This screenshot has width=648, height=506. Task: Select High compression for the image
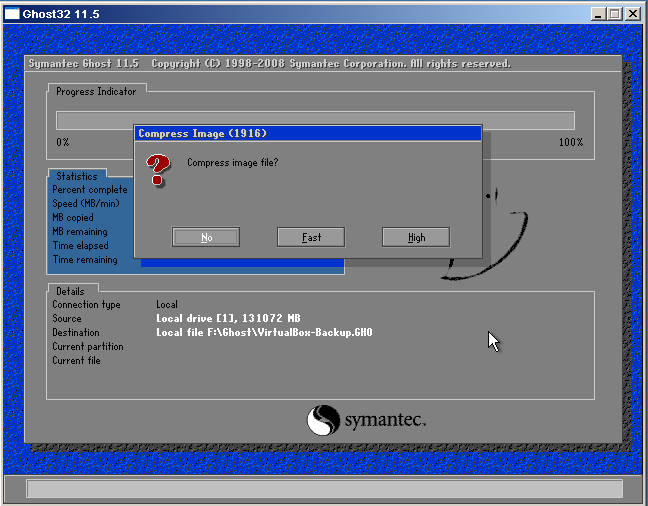(x=416, y=237)
